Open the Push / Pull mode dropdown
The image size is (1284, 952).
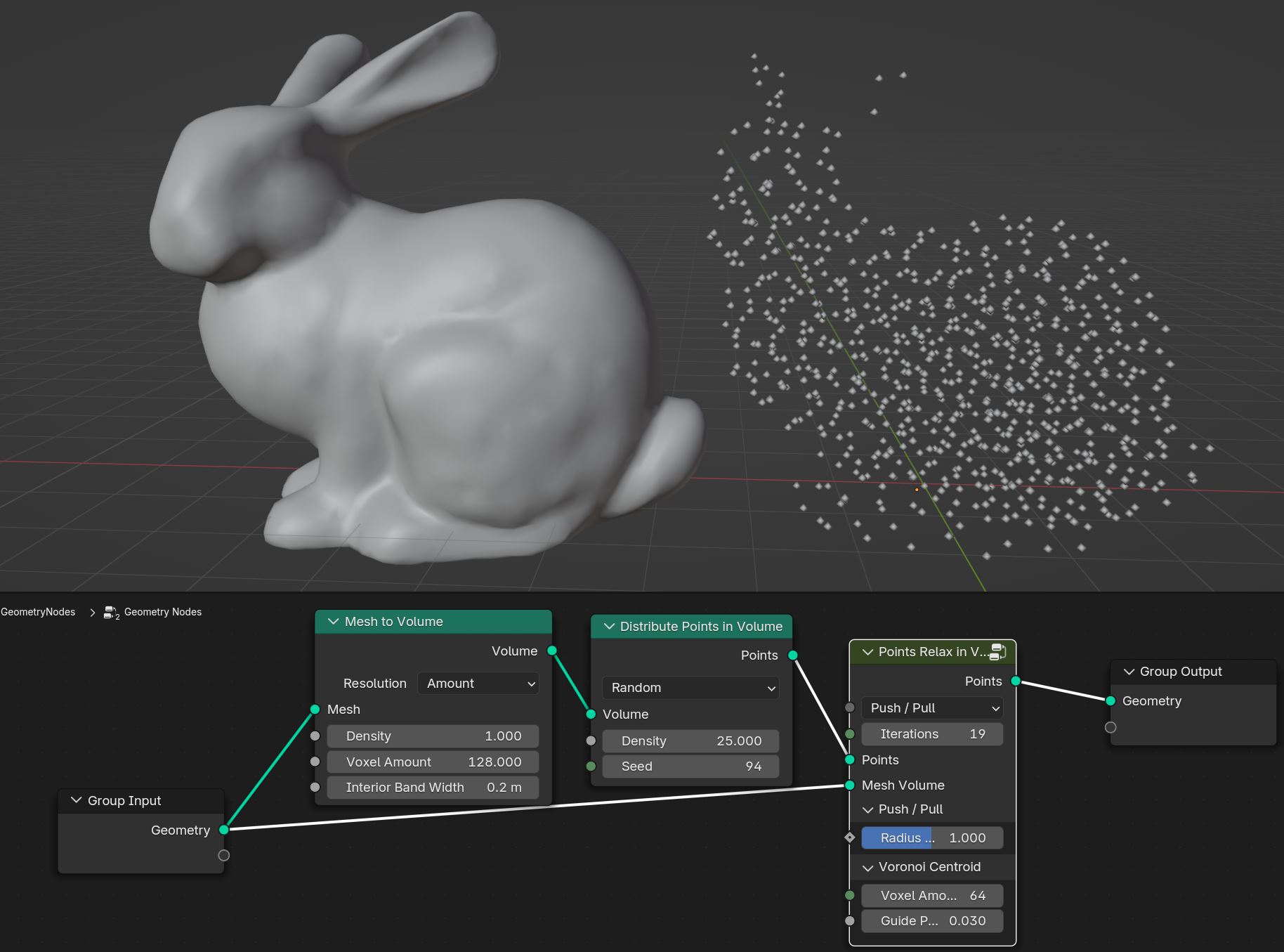[932, 708]
